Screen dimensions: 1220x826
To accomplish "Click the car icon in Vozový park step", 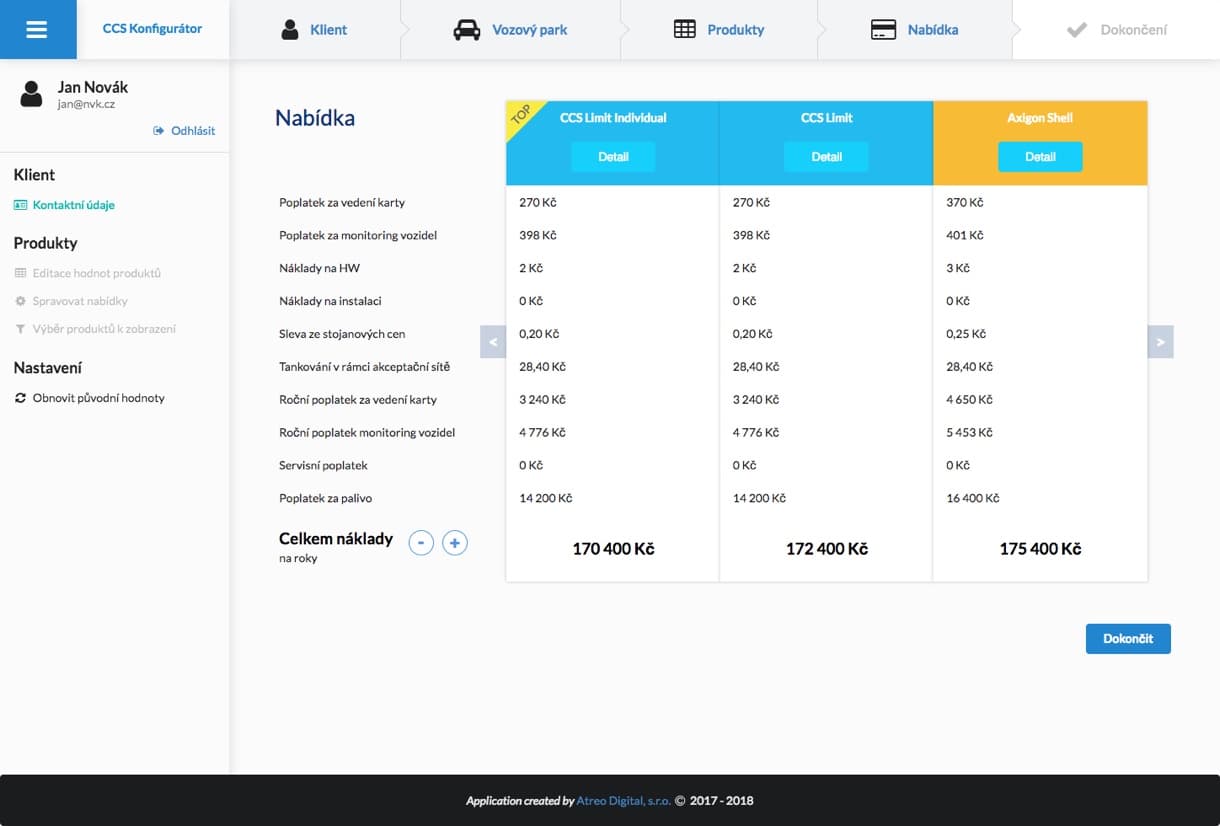I will (x=466, y=30).
